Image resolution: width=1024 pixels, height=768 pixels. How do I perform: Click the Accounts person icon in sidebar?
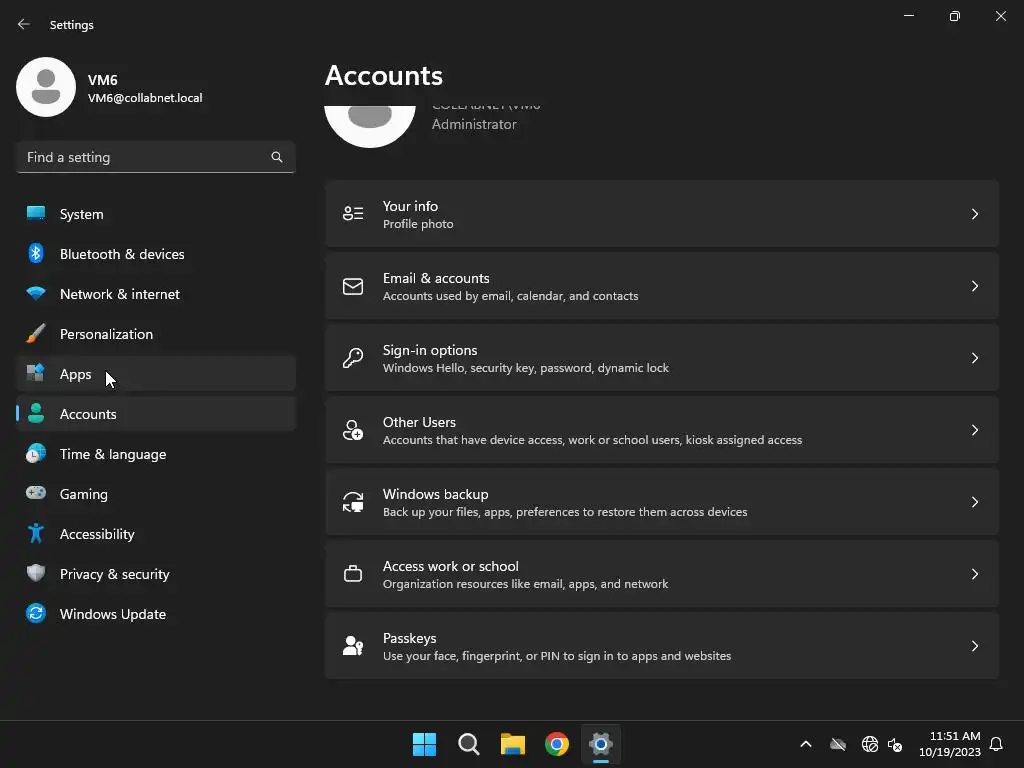point(36,413)
